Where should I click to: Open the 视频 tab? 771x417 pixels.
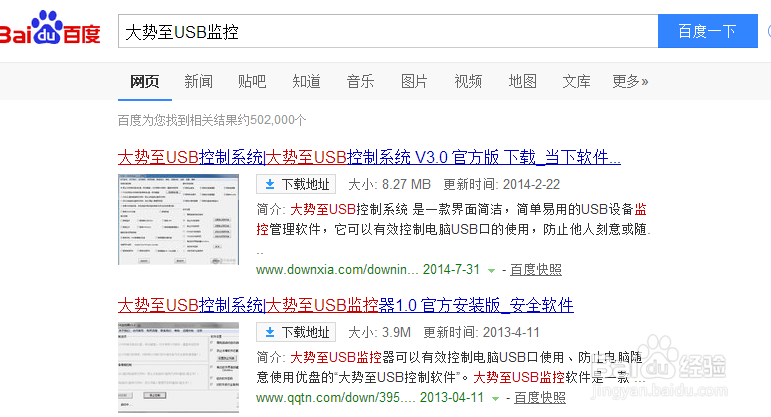(468, 81)
